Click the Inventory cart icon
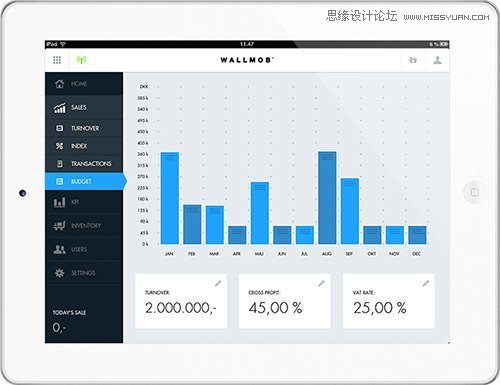This screenshot has height=385, width=500. tap(59, 226)
